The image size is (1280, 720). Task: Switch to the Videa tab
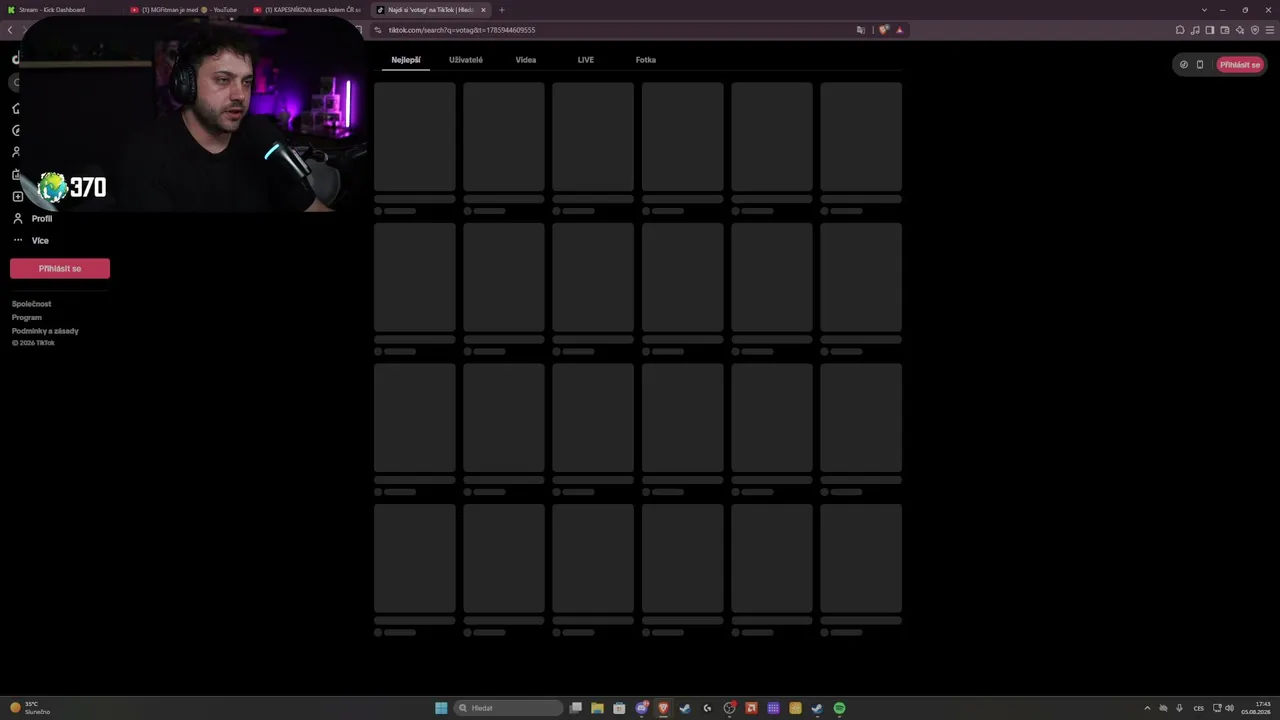[526, 60]
